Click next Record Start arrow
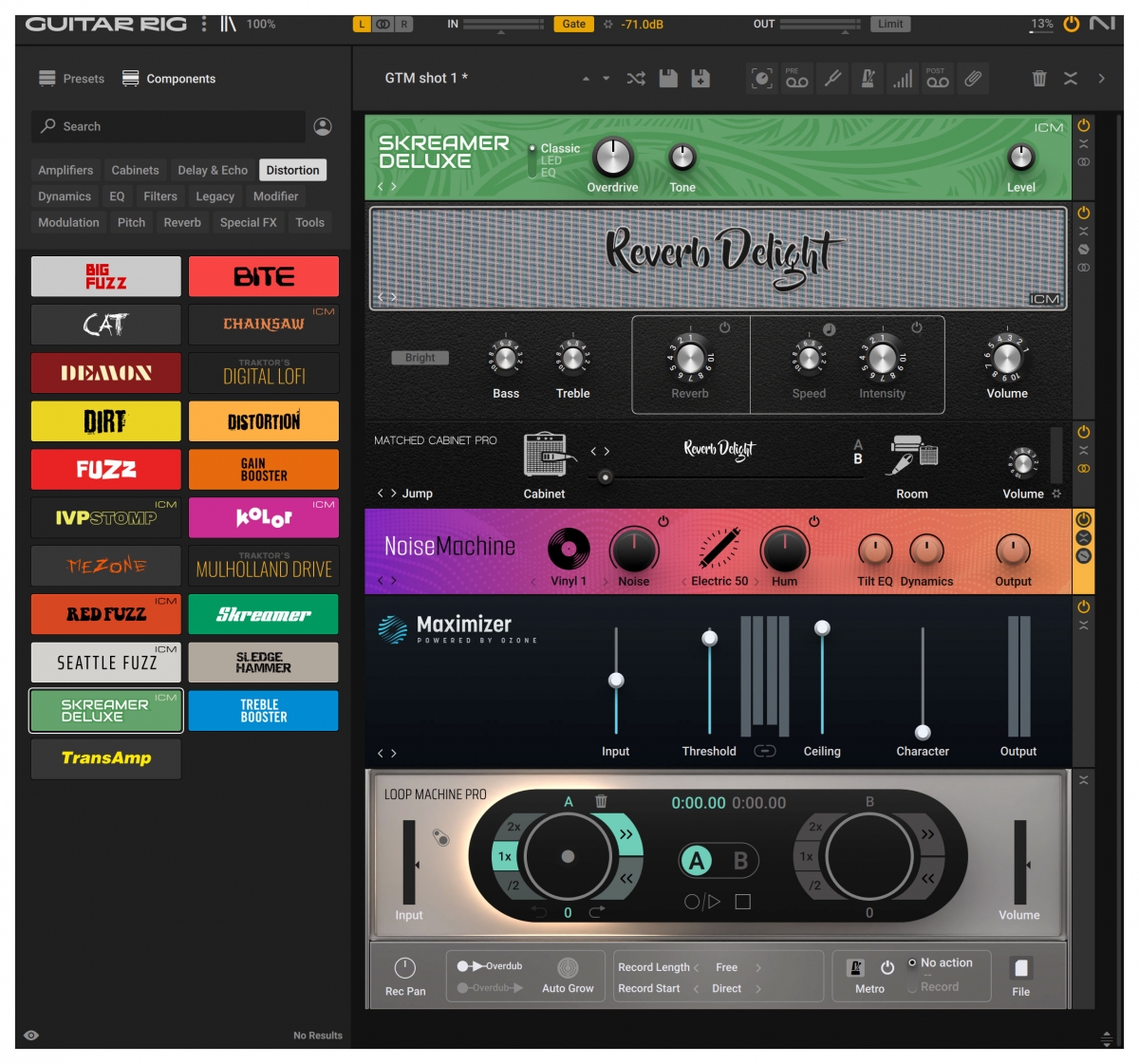The image size is (1139, 1064). 758,989
